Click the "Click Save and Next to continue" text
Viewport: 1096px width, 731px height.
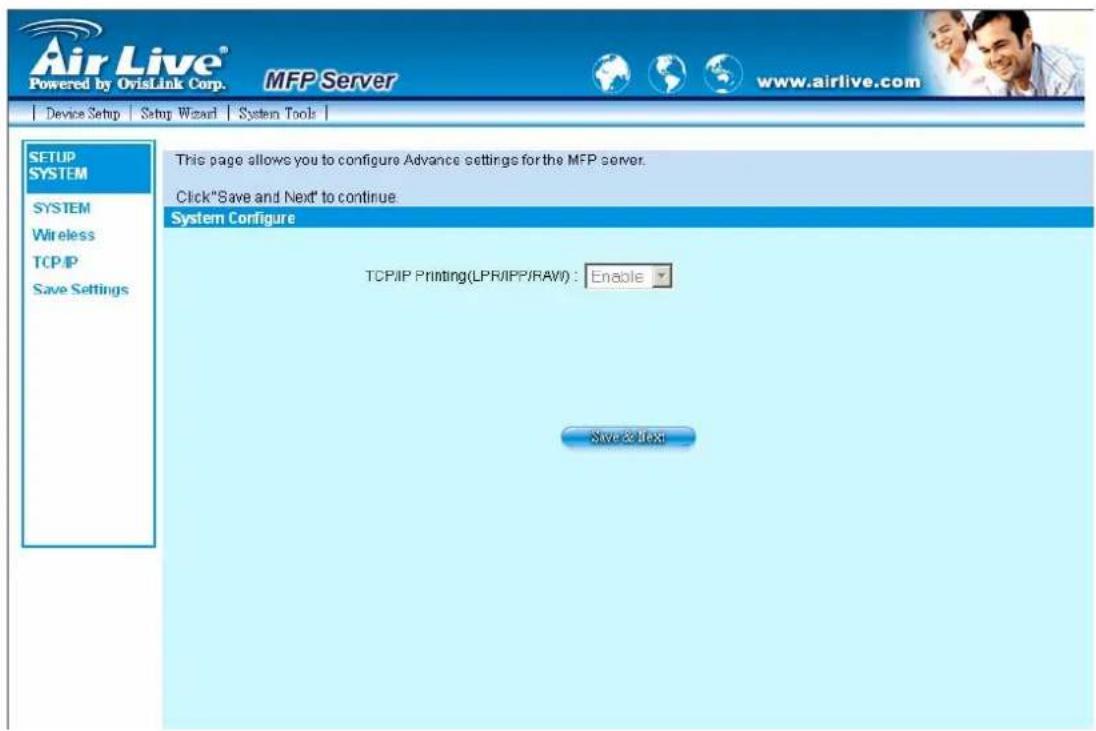point(287,197)
